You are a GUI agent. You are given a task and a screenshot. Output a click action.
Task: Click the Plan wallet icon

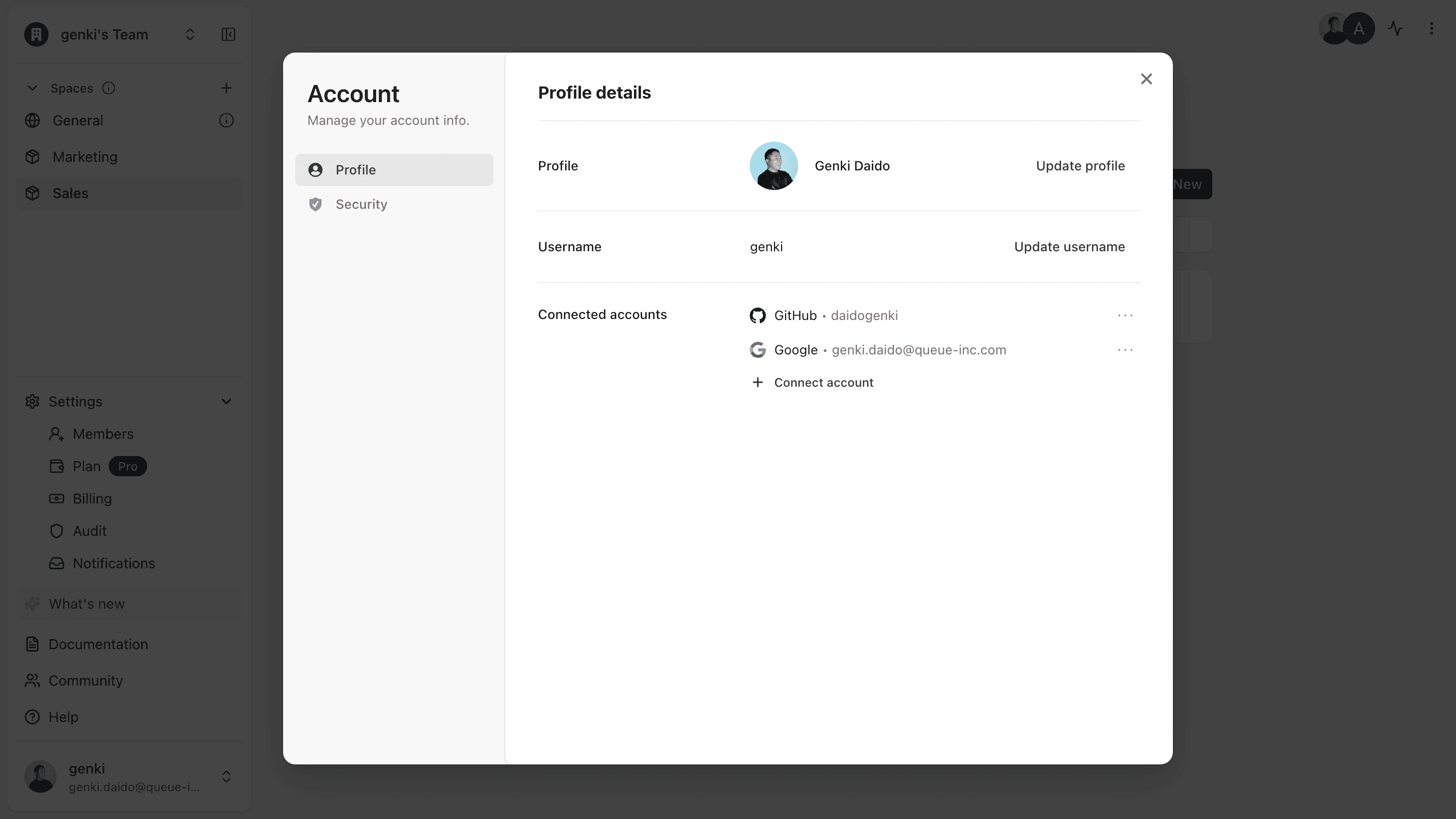point(57,466)
